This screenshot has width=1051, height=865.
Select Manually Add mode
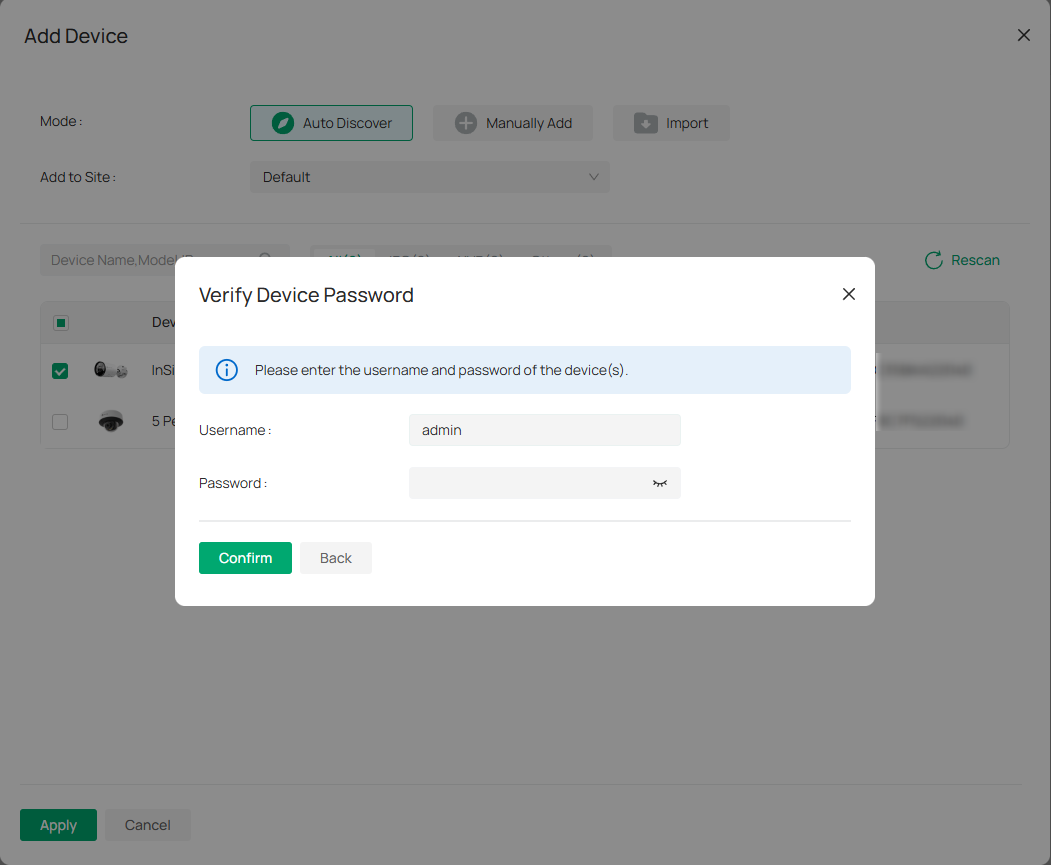pyautogui.click(x=513, y=123)
